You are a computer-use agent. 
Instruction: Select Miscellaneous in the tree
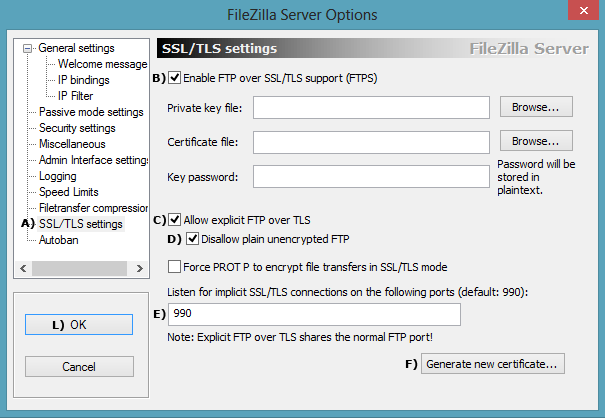pyautogui.click(x=72, y=144)
